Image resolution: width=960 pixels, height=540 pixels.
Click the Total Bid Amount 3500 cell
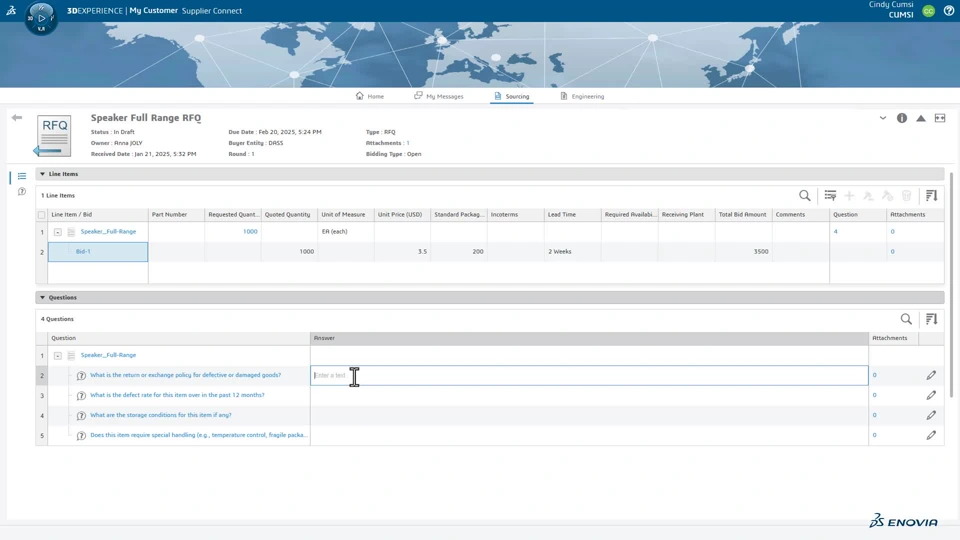(x=743, y=252)
